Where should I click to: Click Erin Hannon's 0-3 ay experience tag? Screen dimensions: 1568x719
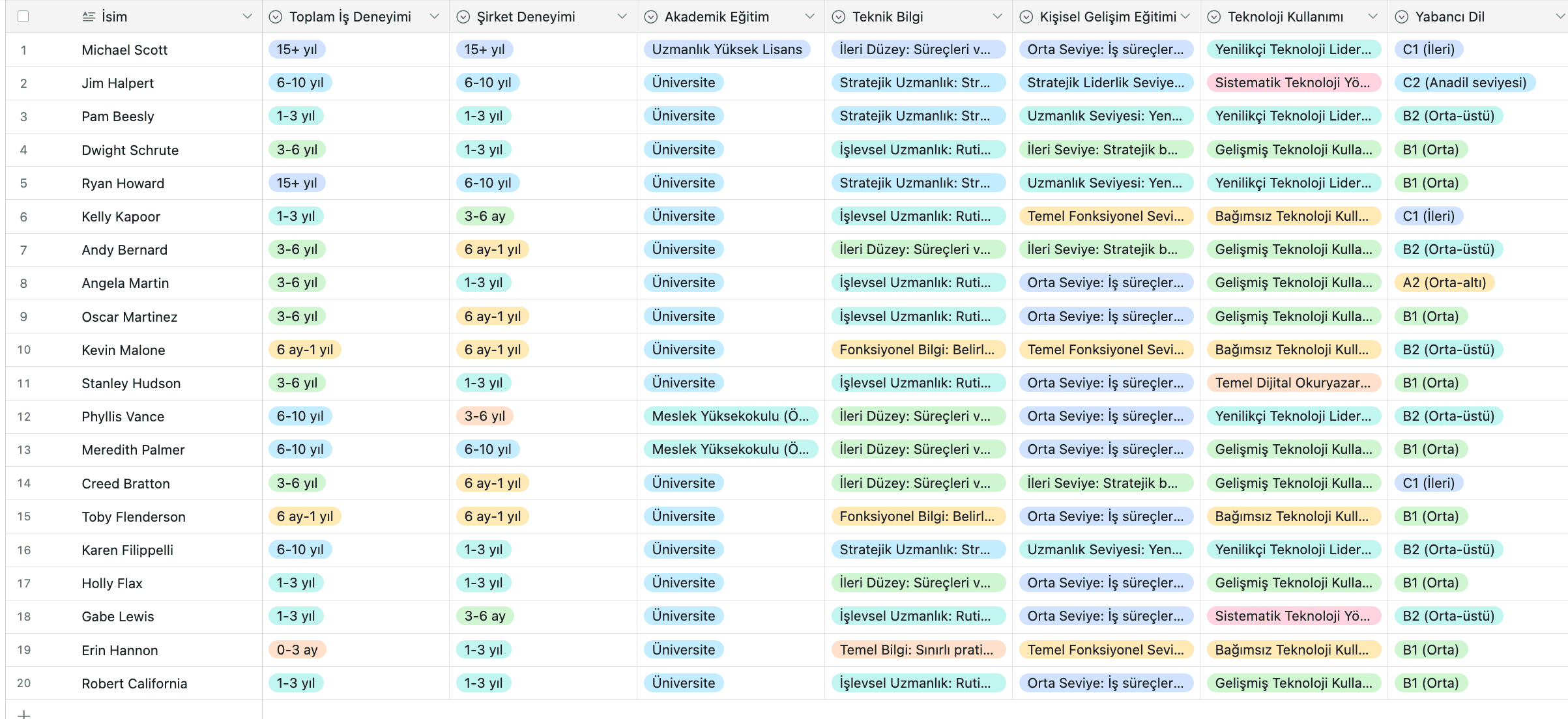(x=297, y=650)
